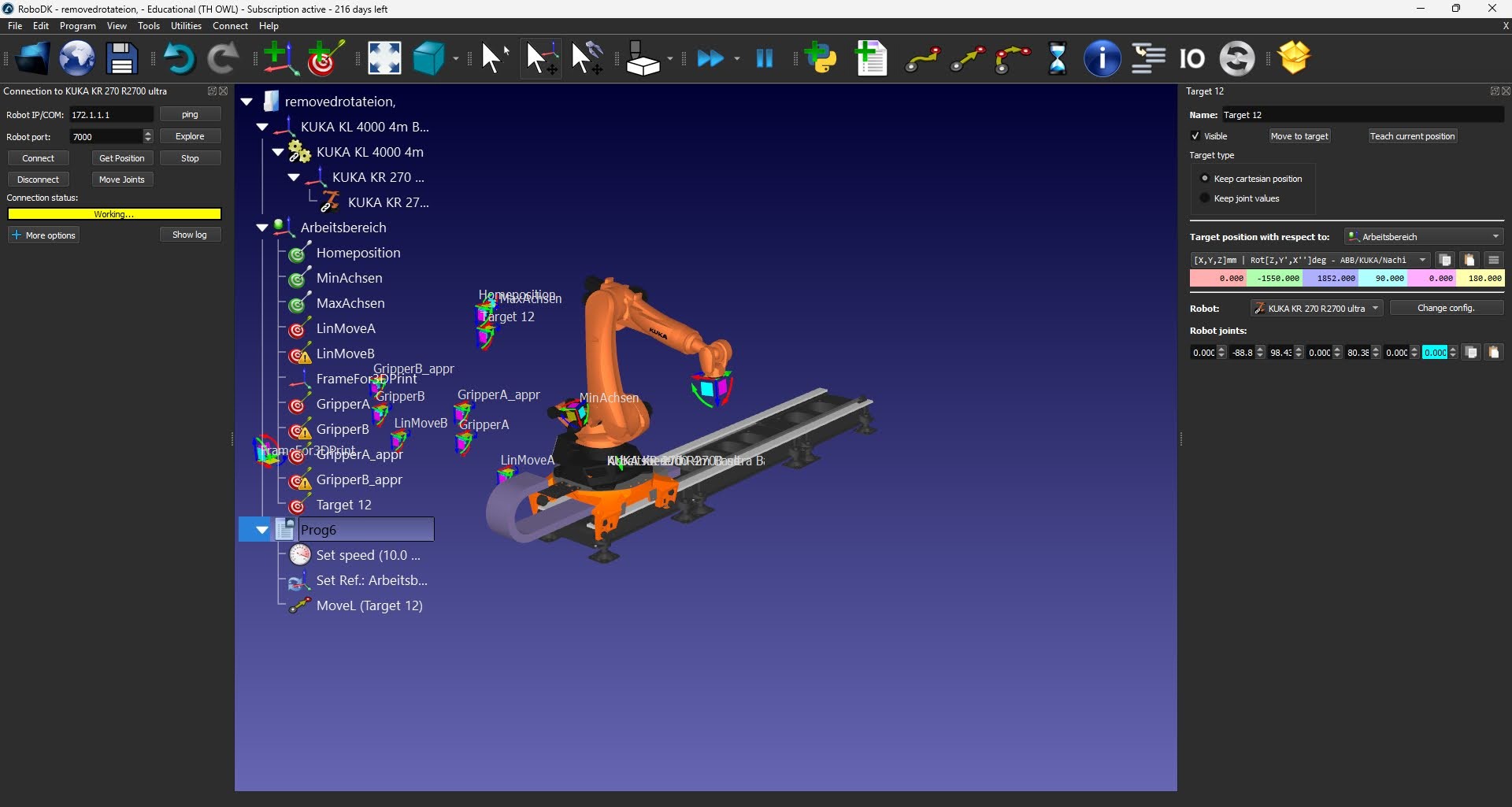Select Keep cartesian position radio button
The image size is (1512, 807).
(1205, 179)
